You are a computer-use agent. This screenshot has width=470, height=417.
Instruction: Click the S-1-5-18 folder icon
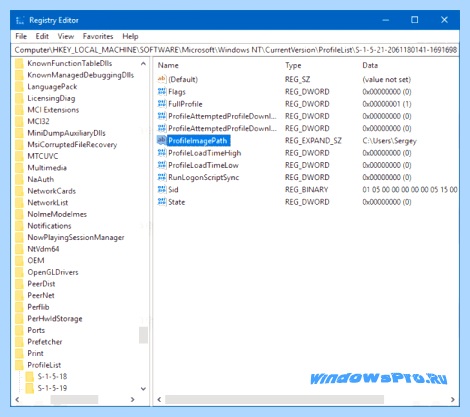(x=30, y=377)
